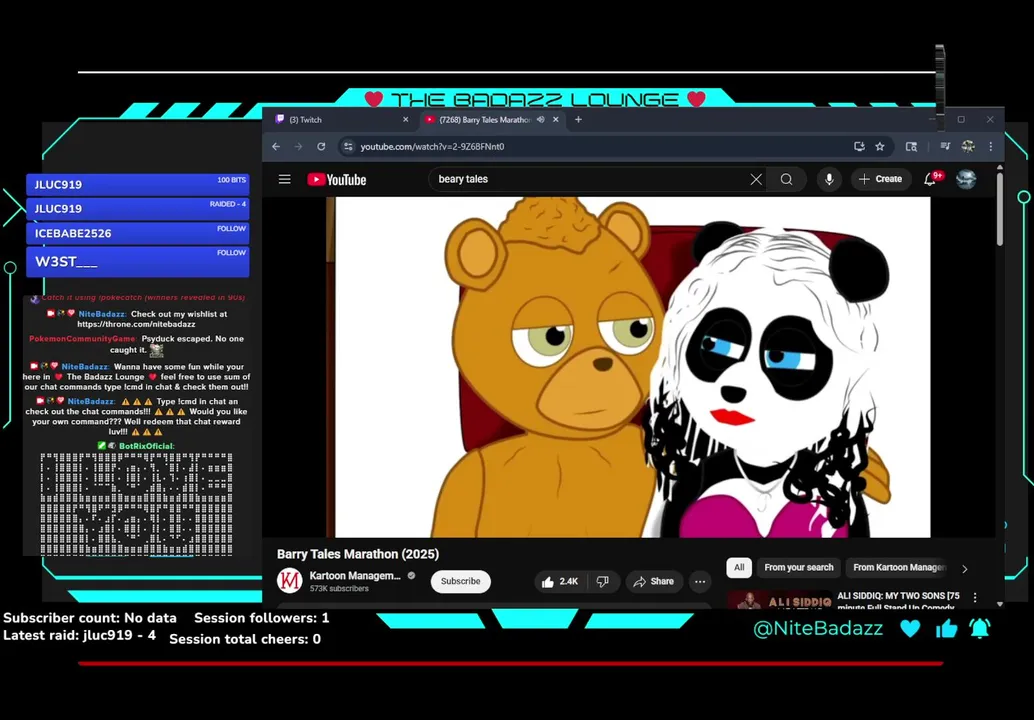Click the search magnifier button

(786, 179)
